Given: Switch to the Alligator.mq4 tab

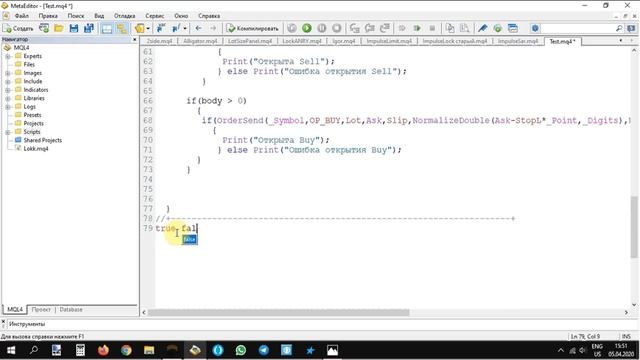Looking at the screenshot, I should (200, 41).
